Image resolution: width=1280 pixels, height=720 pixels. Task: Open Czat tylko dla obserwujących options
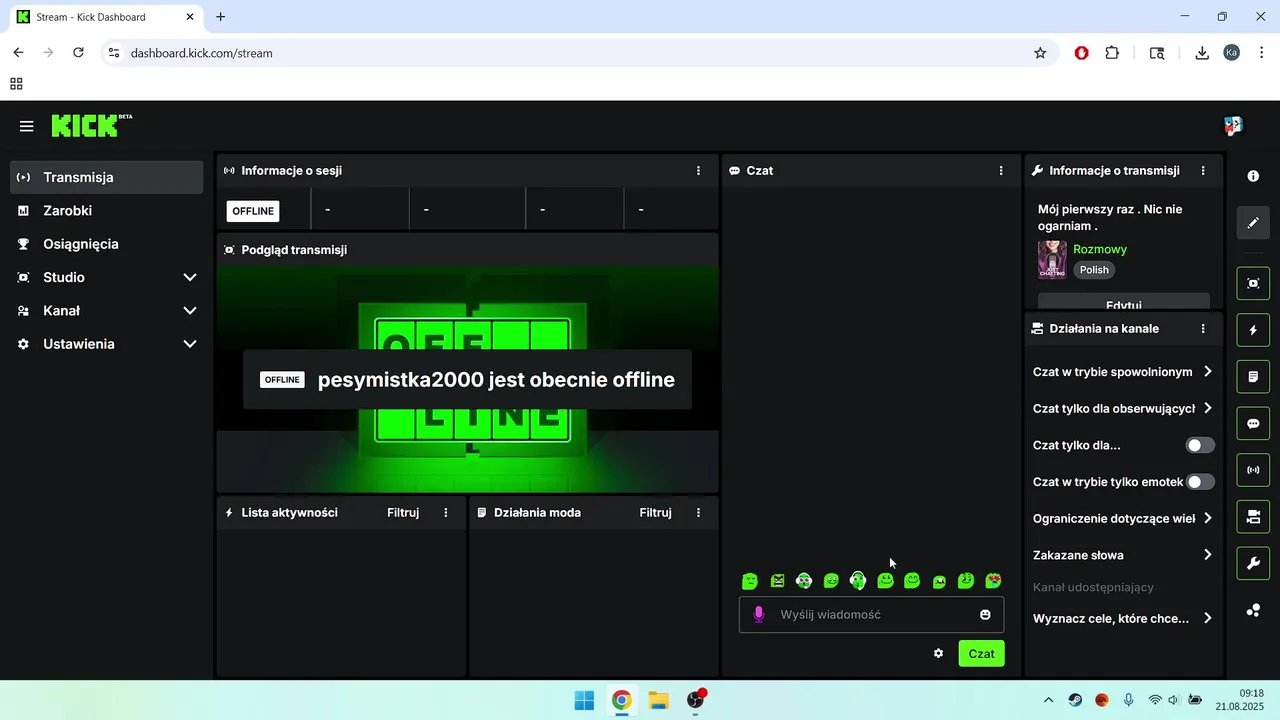[1123, 408]
